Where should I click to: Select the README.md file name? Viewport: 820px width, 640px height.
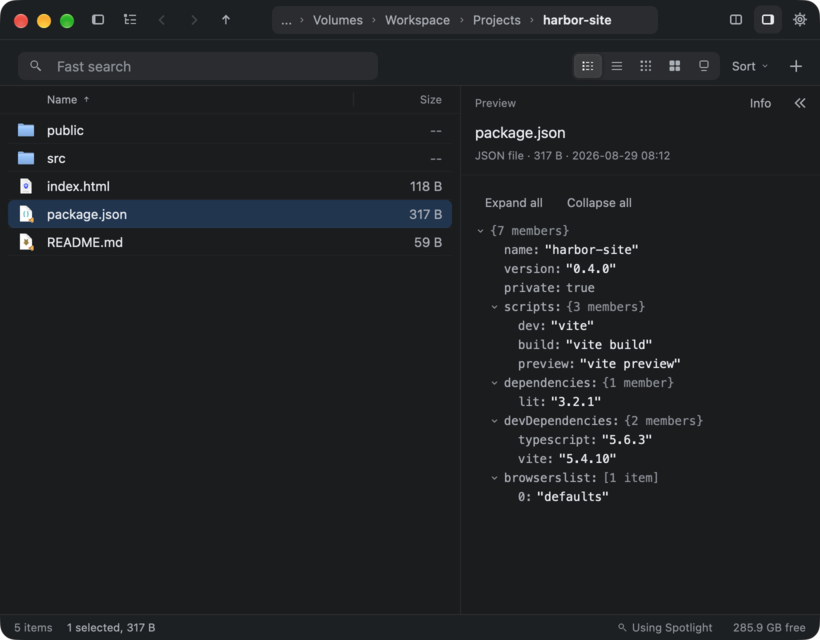85,243
